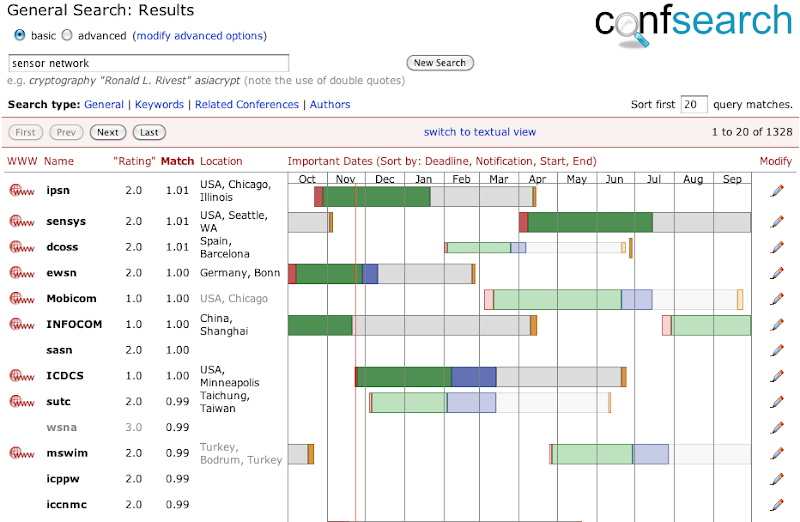Modify INFOCOM via pencil icon
This screenshot has height=522, width=800.
click(x=777, y=325)
